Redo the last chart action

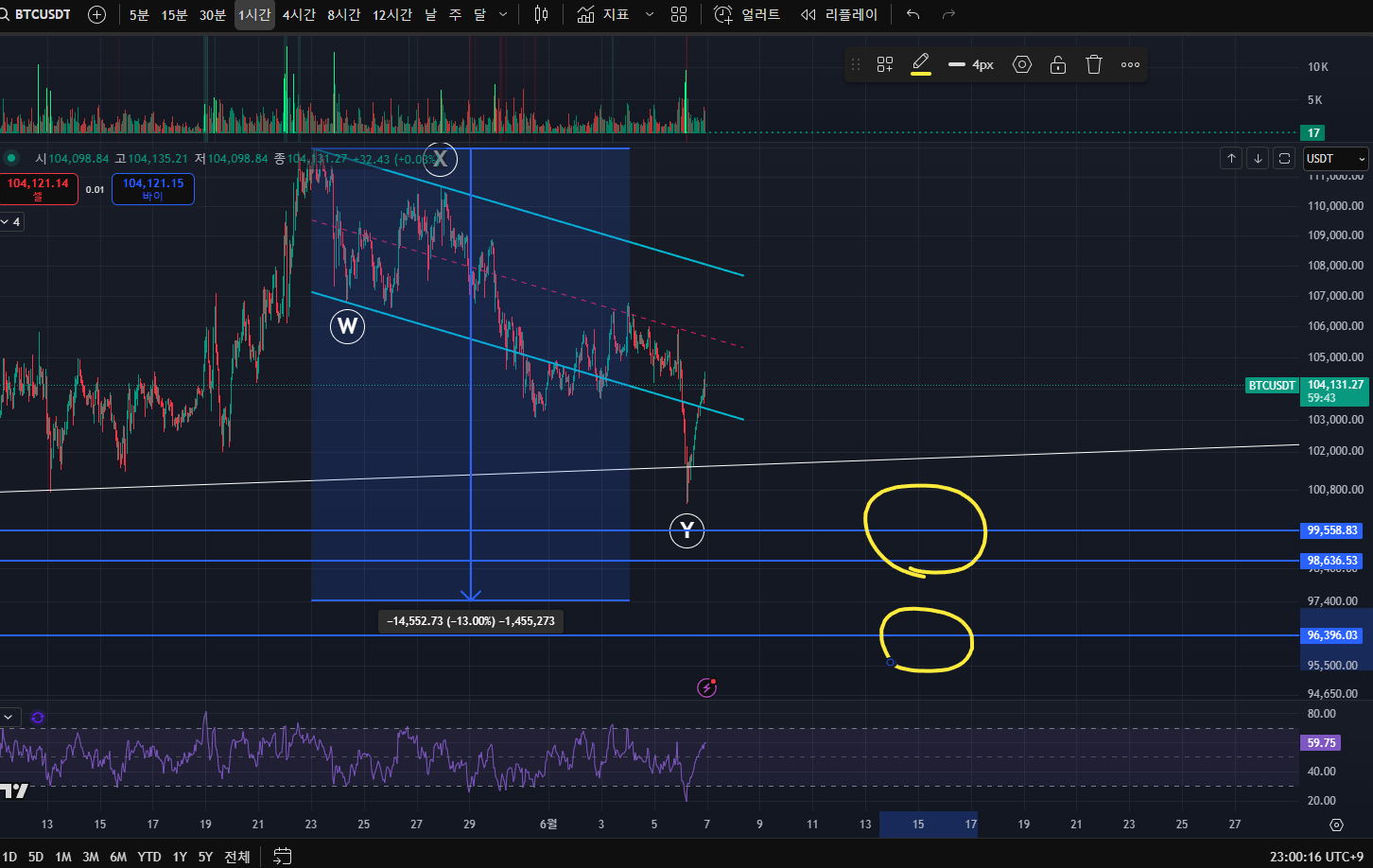click(948, 14)
